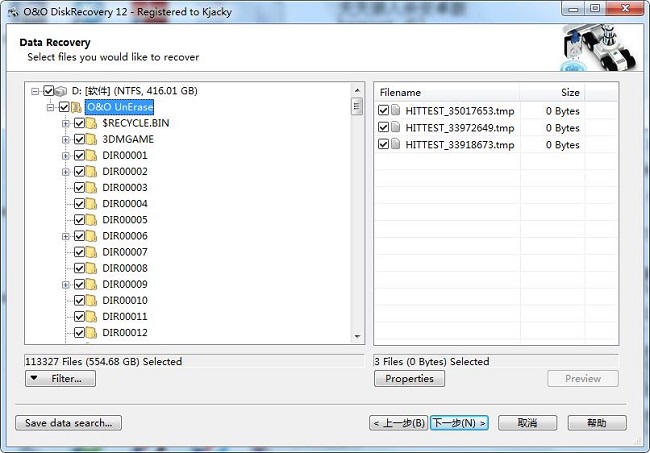Expand the DIR00001 folder
This screenshot has height=453, width=650.
tap(65, 156)
